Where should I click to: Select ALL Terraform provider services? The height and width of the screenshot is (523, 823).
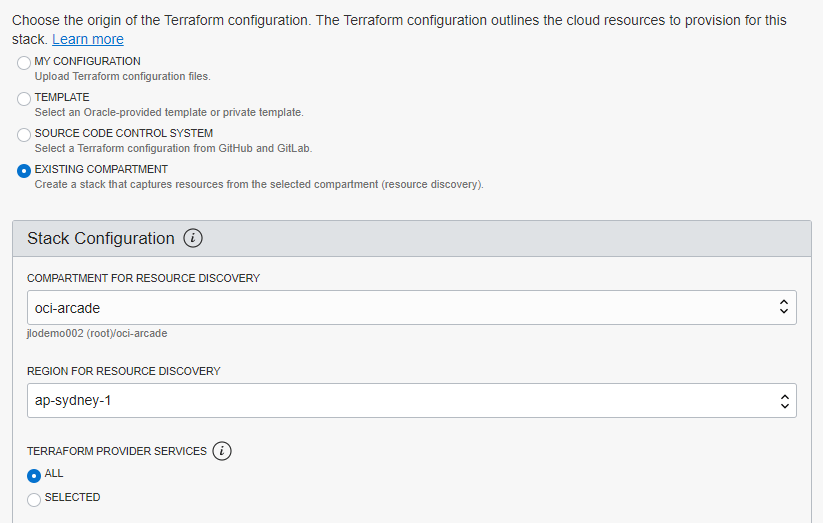34,475
